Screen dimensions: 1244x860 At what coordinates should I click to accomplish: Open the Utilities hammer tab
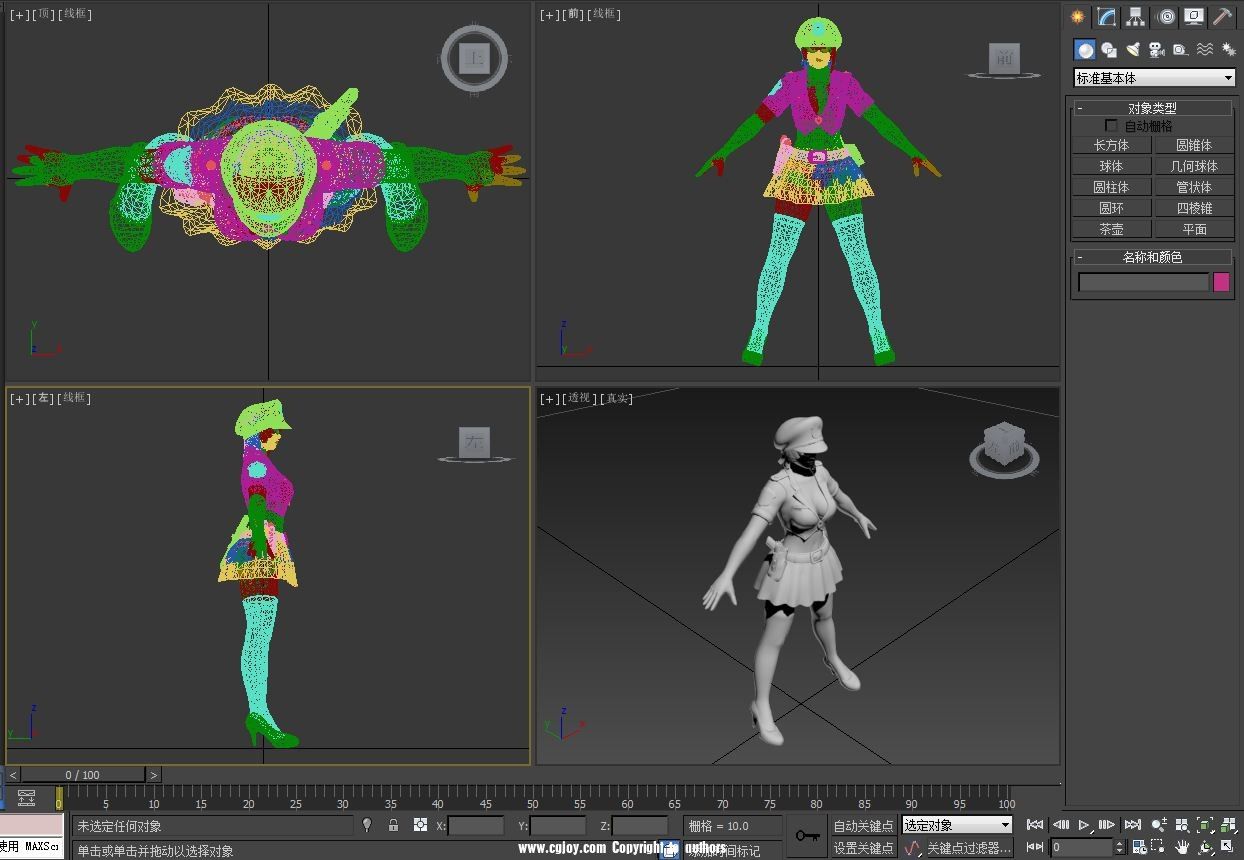pos(1222,17)
